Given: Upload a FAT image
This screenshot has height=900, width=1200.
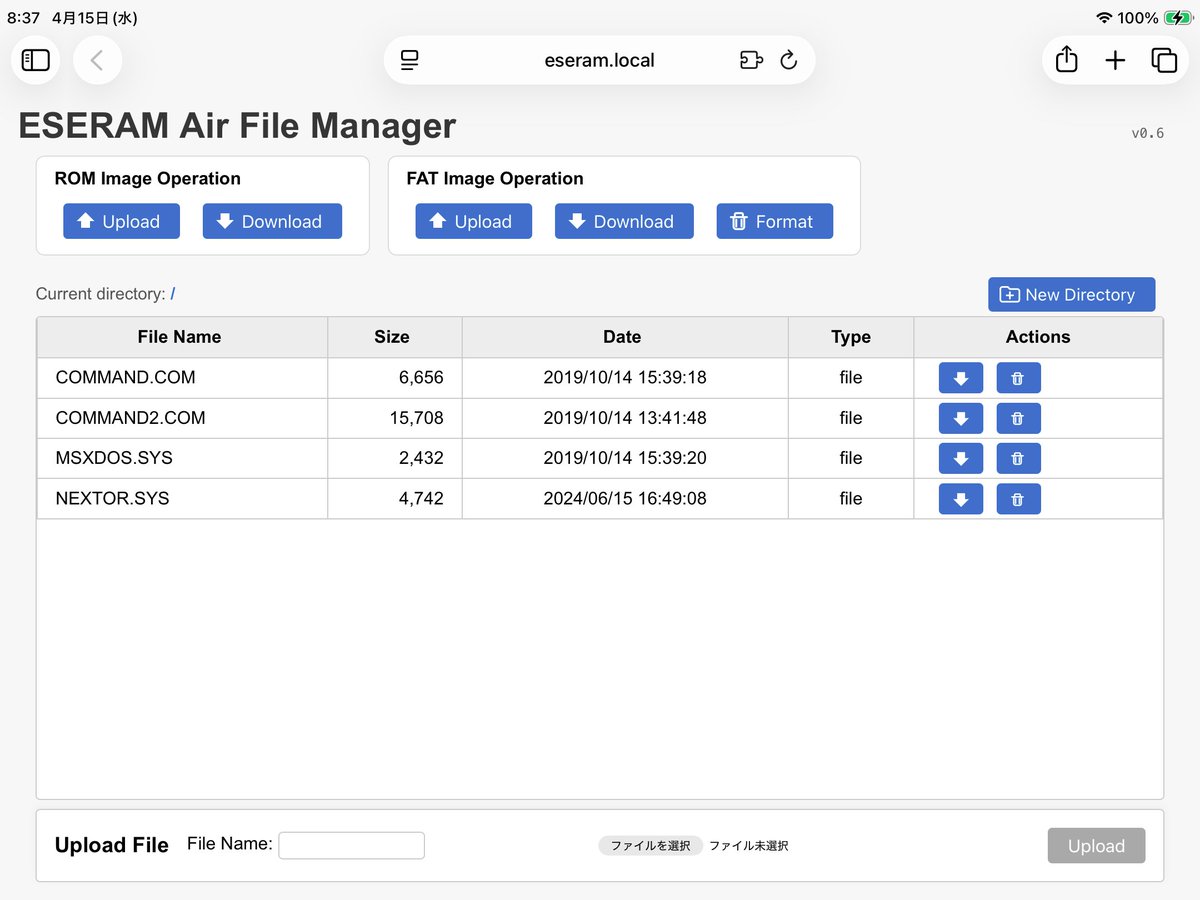Looking at the screenshot, I should 473,221.
